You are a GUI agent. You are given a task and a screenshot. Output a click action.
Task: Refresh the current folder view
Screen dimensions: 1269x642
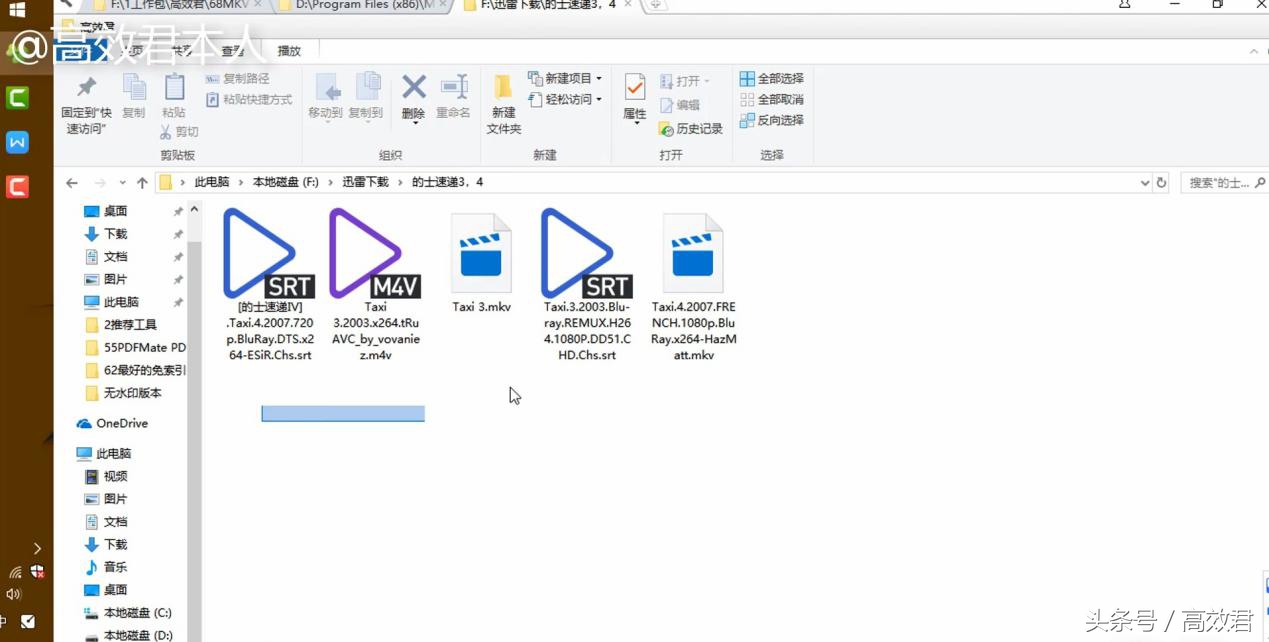(x=1161, y=183)
